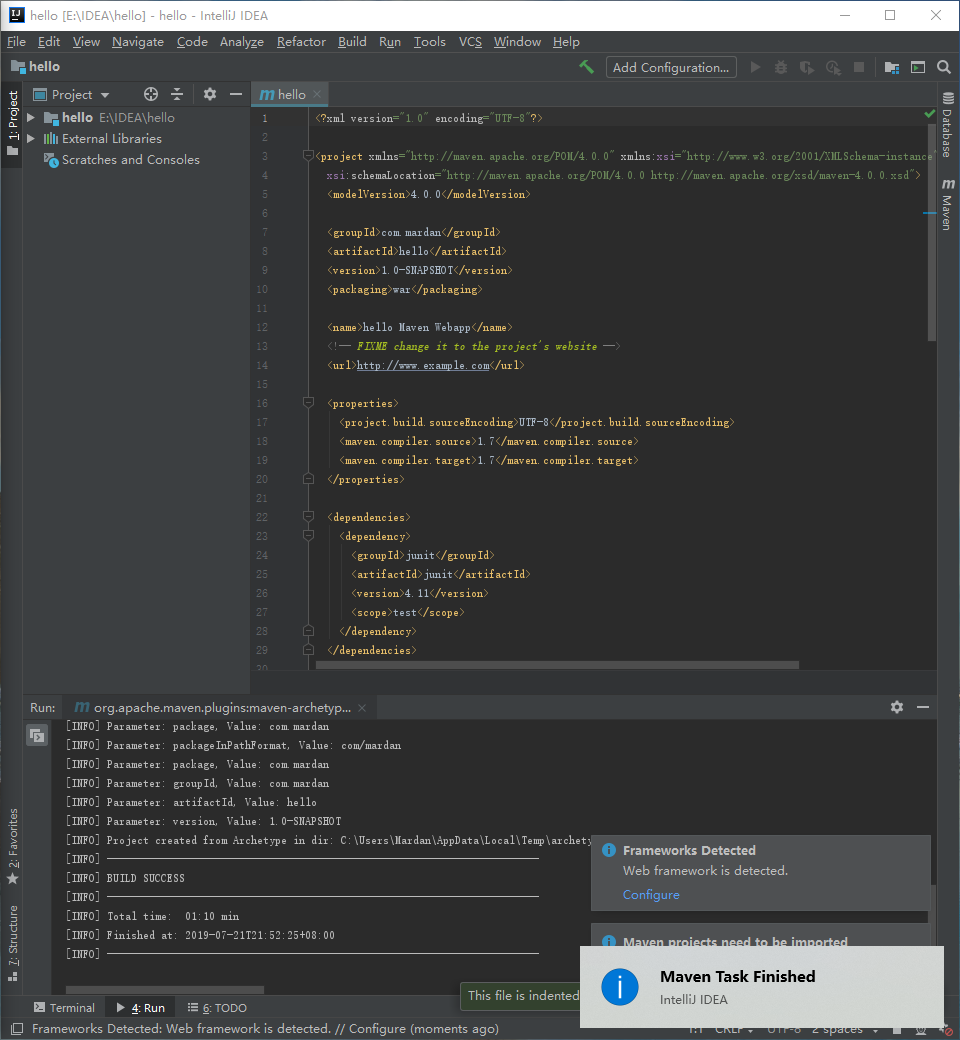
Task: Click the icon at the Run console's left
Action: [36, 736]
